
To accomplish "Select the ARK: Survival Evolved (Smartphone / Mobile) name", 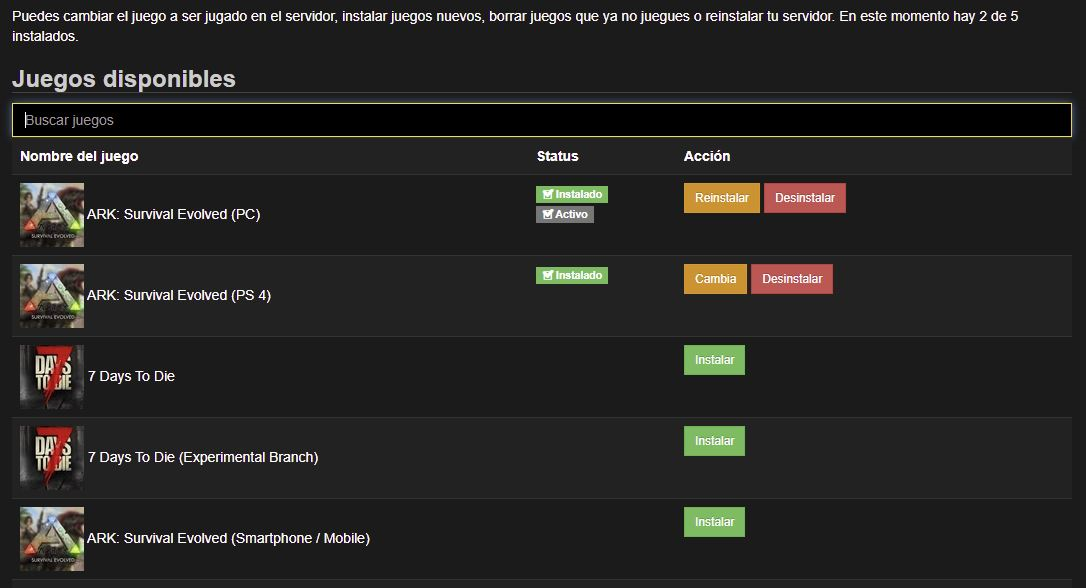I will coord(229,539).
